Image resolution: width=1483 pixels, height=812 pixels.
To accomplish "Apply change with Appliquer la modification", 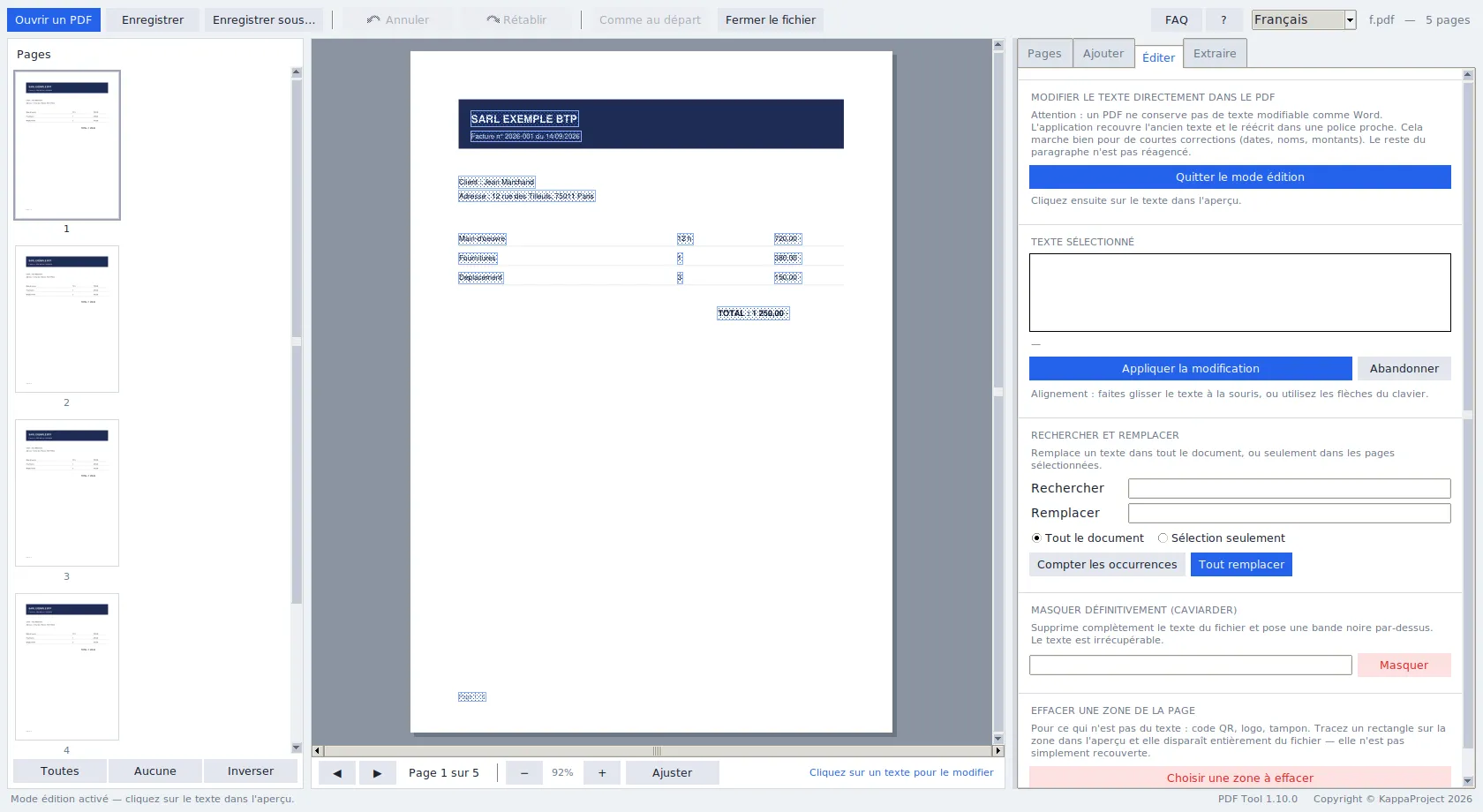I will click(x=1190, y=368).
